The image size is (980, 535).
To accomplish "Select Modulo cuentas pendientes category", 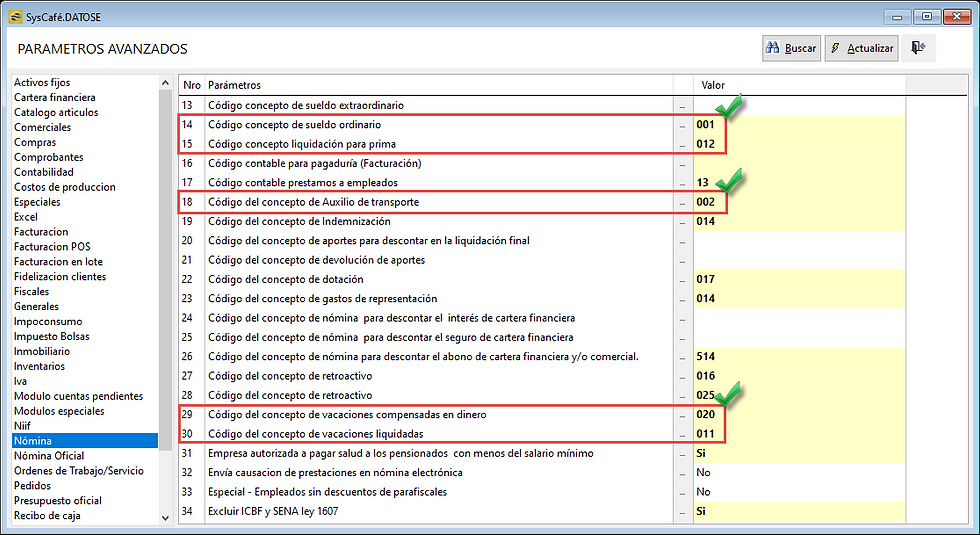I will coord(78,396).
